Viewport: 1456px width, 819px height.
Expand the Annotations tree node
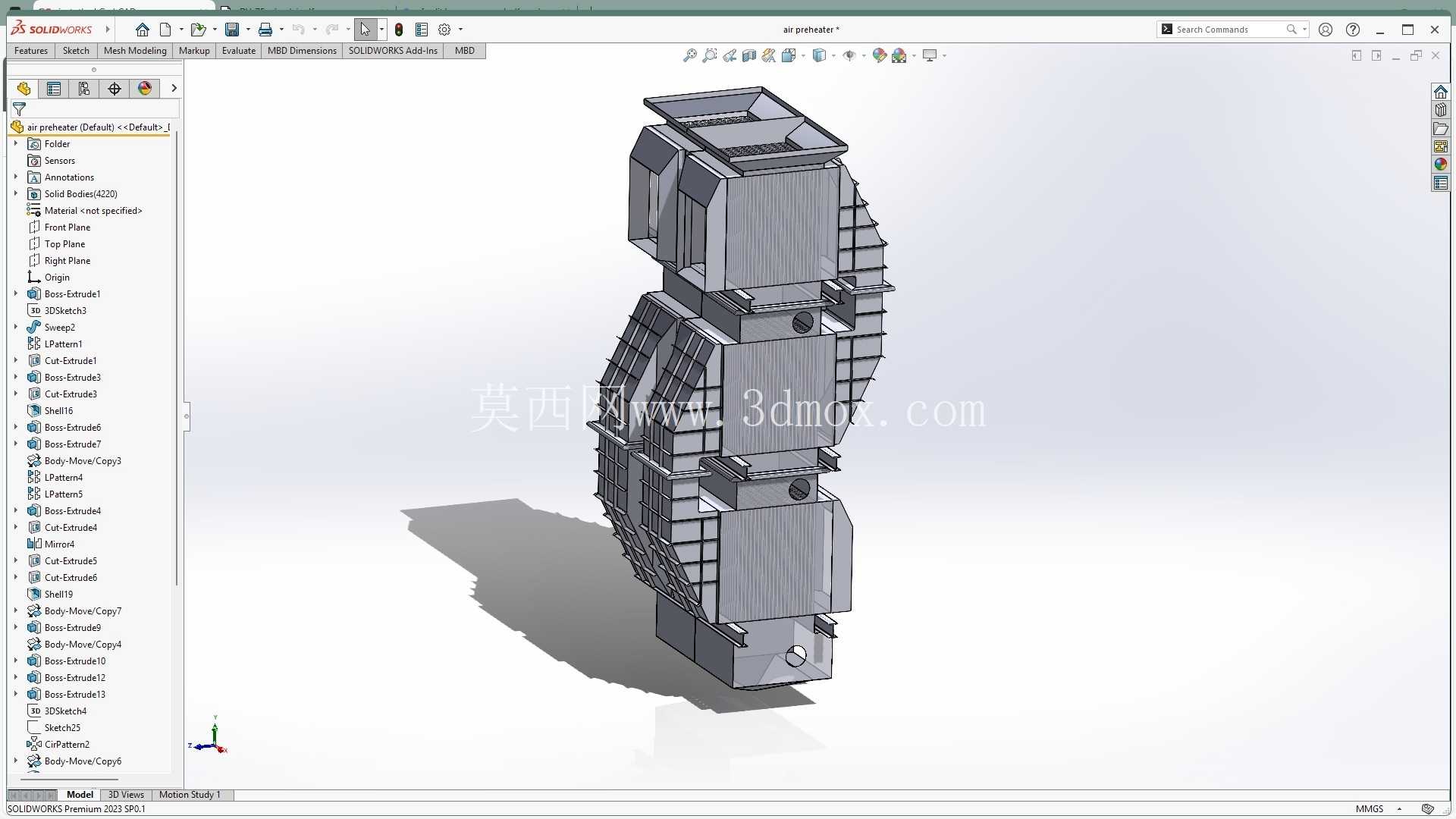(x=15, y=177)
